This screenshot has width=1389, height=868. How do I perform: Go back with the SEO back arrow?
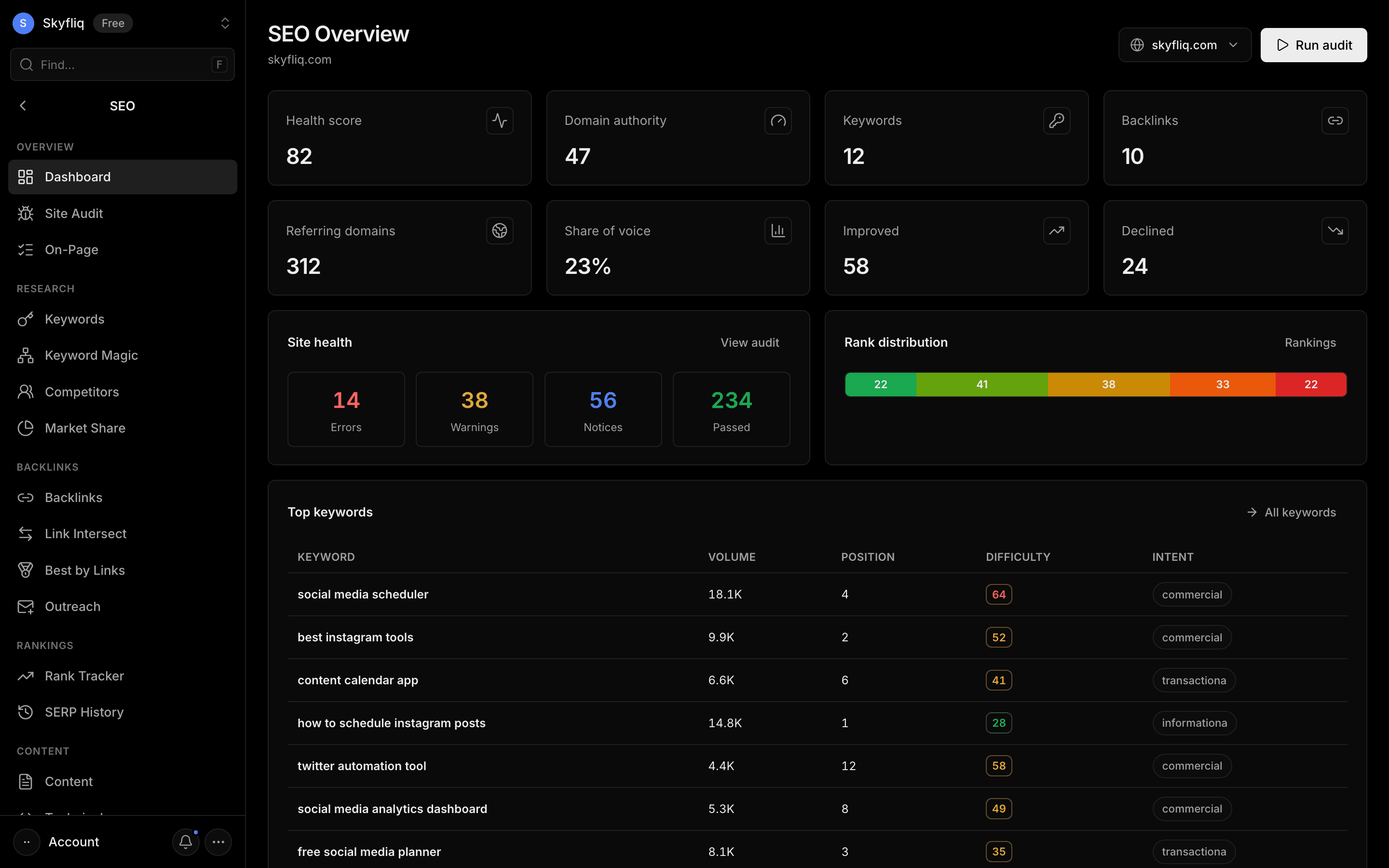pos(23,106)
